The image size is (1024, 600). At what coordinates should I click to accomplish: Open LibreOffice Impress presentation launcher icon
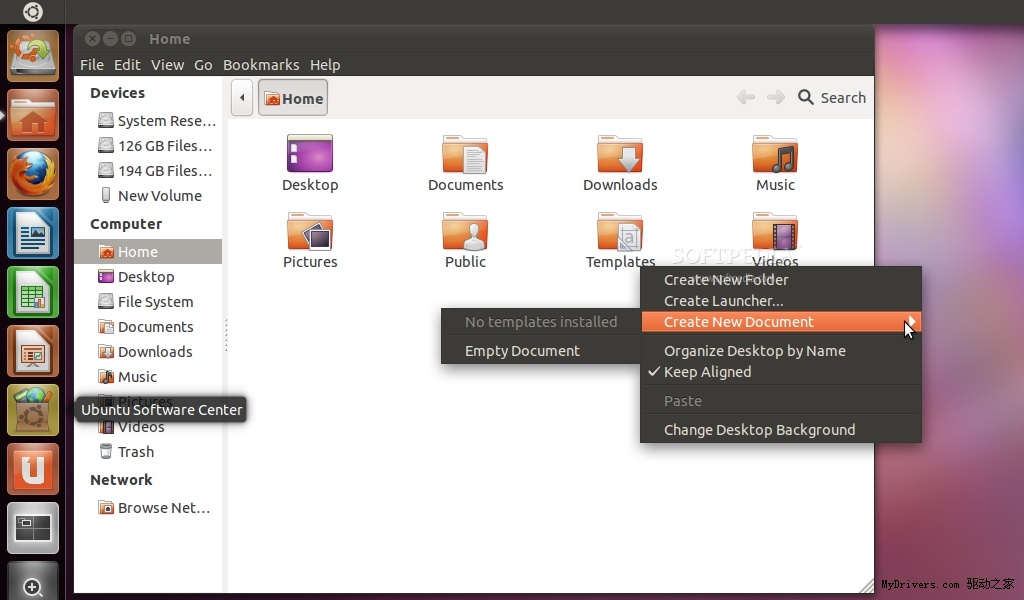click(x=33, y=352)
